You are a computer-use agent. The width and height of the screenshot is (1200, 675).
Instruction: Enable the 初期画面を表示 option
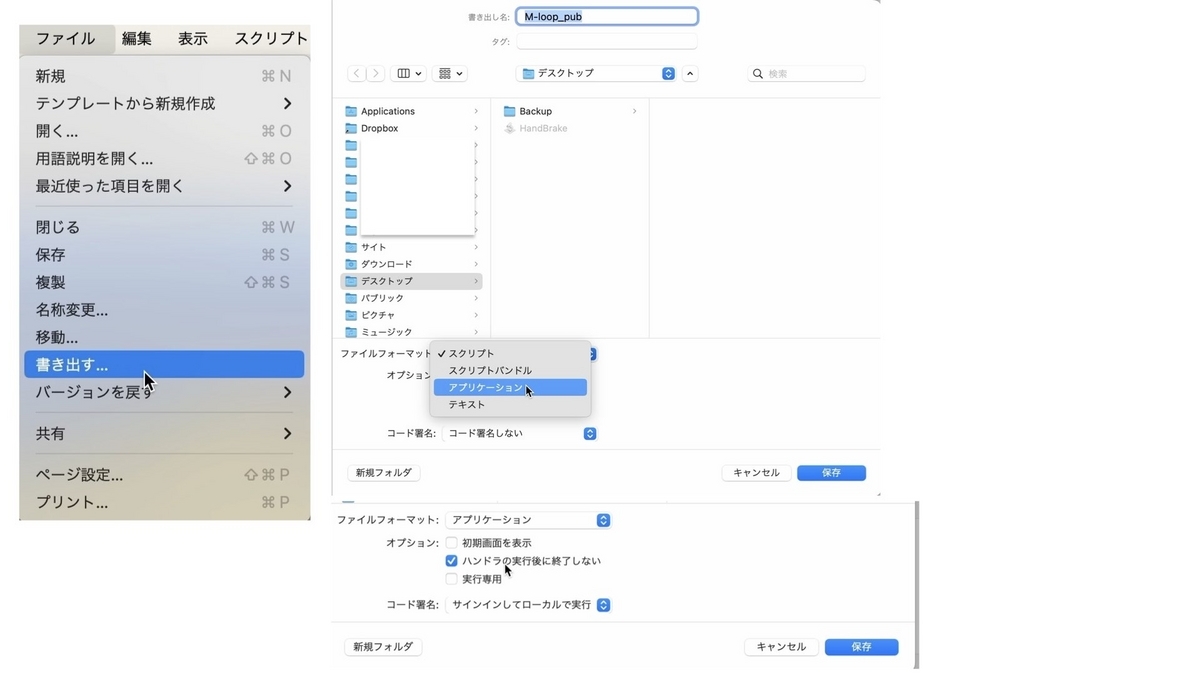tap(451, 542)
